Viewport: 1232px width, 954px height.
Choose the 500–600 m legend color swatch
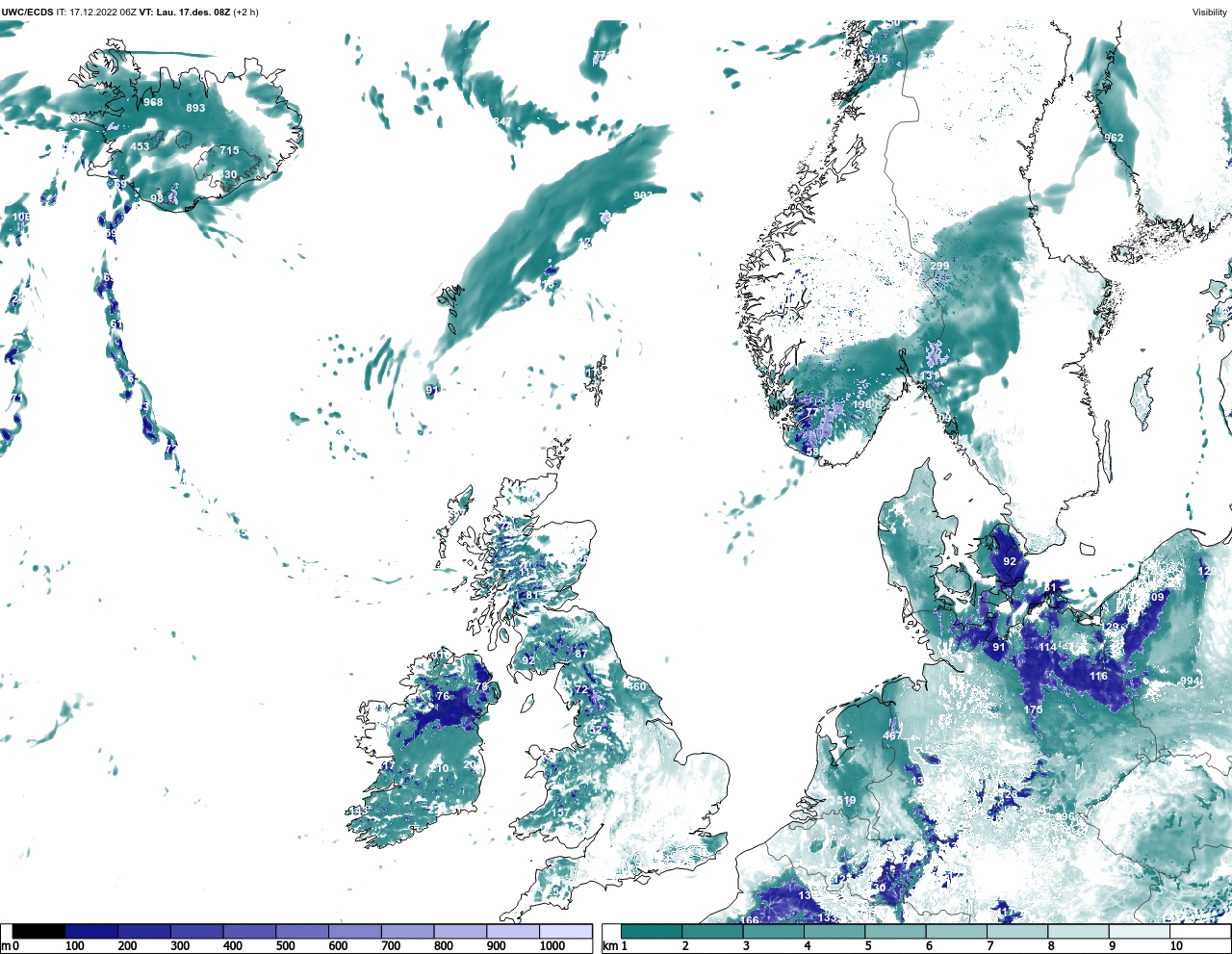(302, 932)
